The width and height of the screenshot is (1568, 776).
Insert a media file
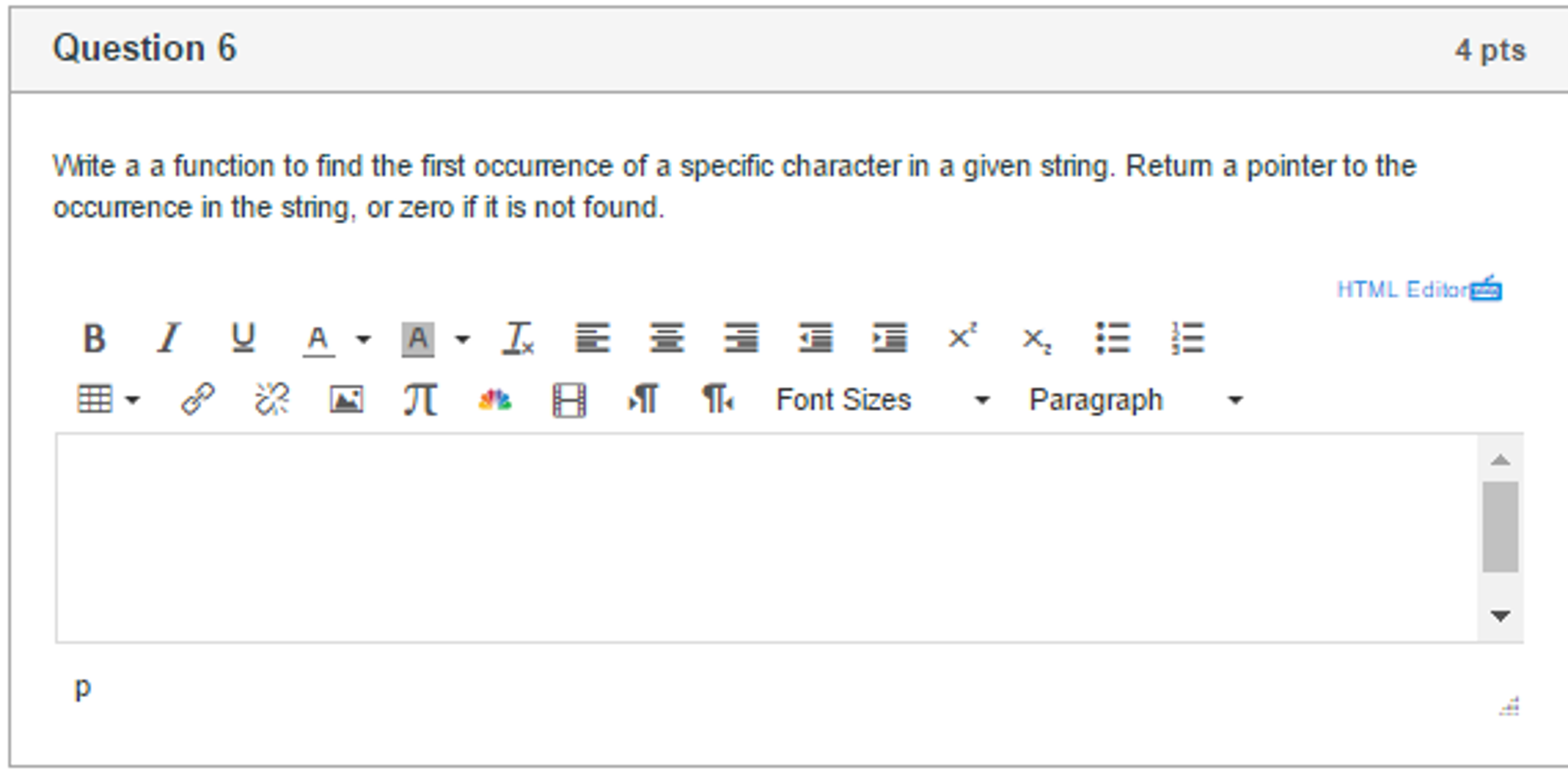coord(567,399)
